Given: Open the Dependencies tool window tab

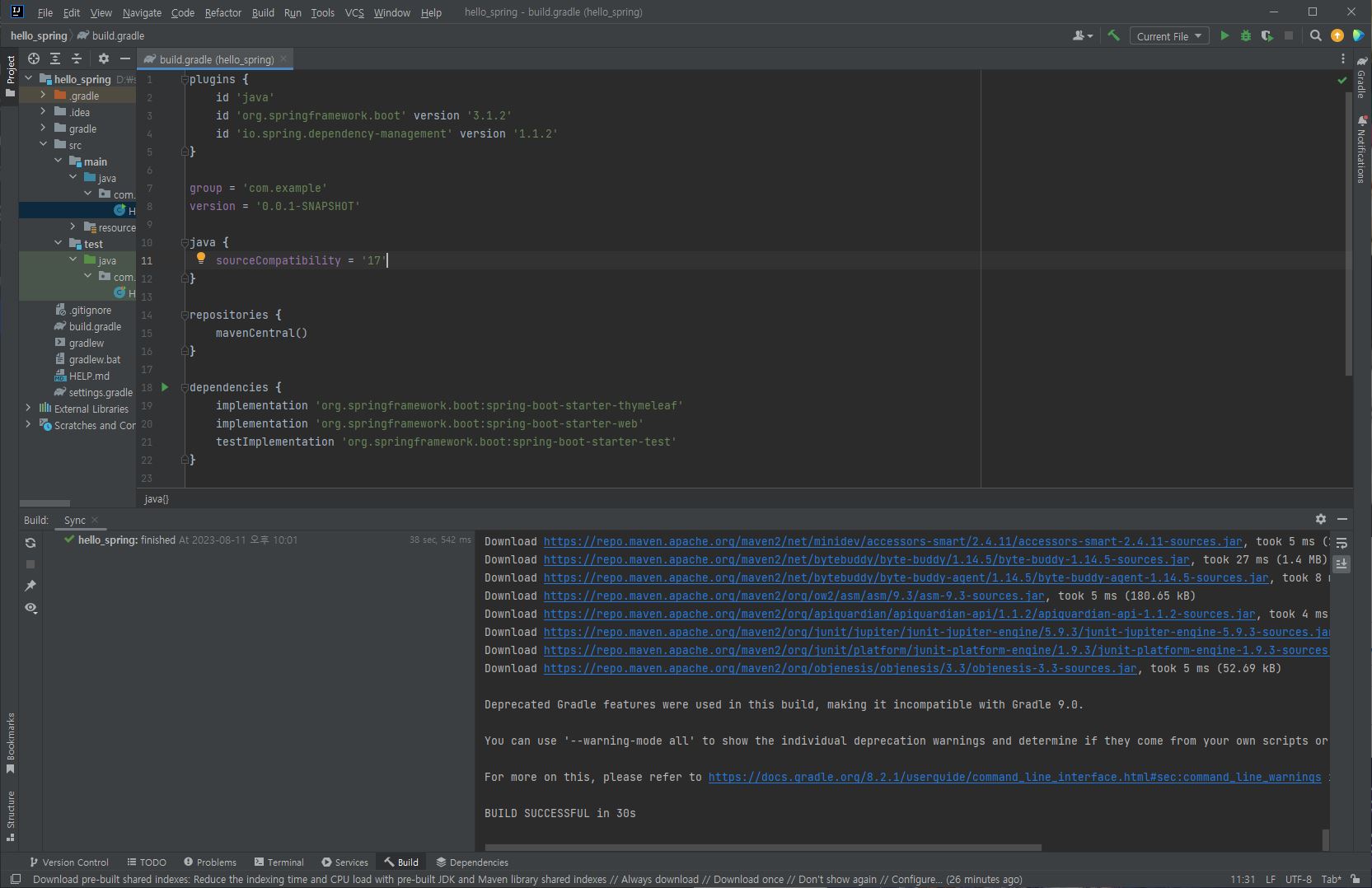Looking at the screenshot, I should click(472, 862).
